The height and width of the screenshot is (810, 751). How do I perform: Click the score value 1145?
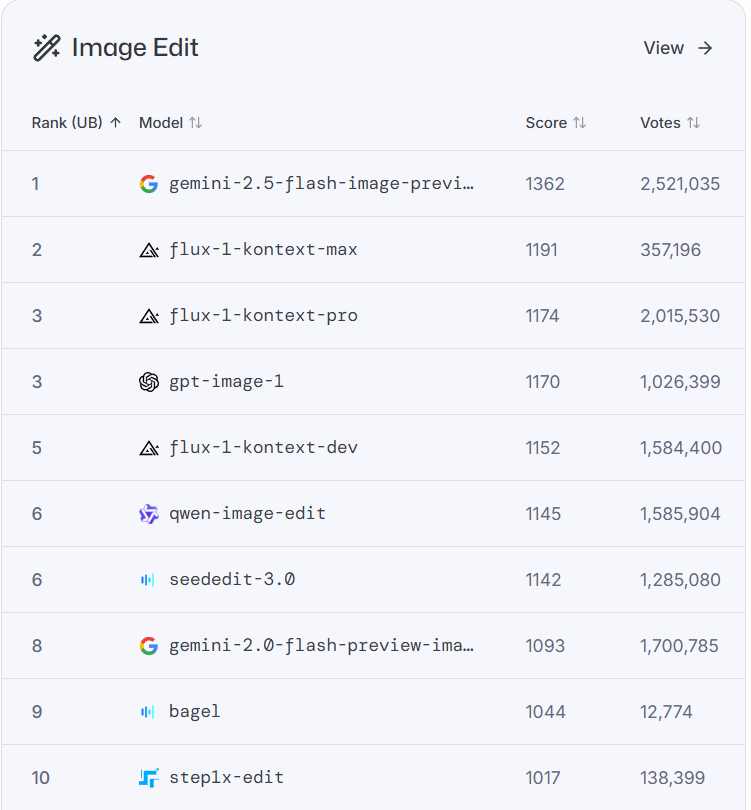point(543,514)
